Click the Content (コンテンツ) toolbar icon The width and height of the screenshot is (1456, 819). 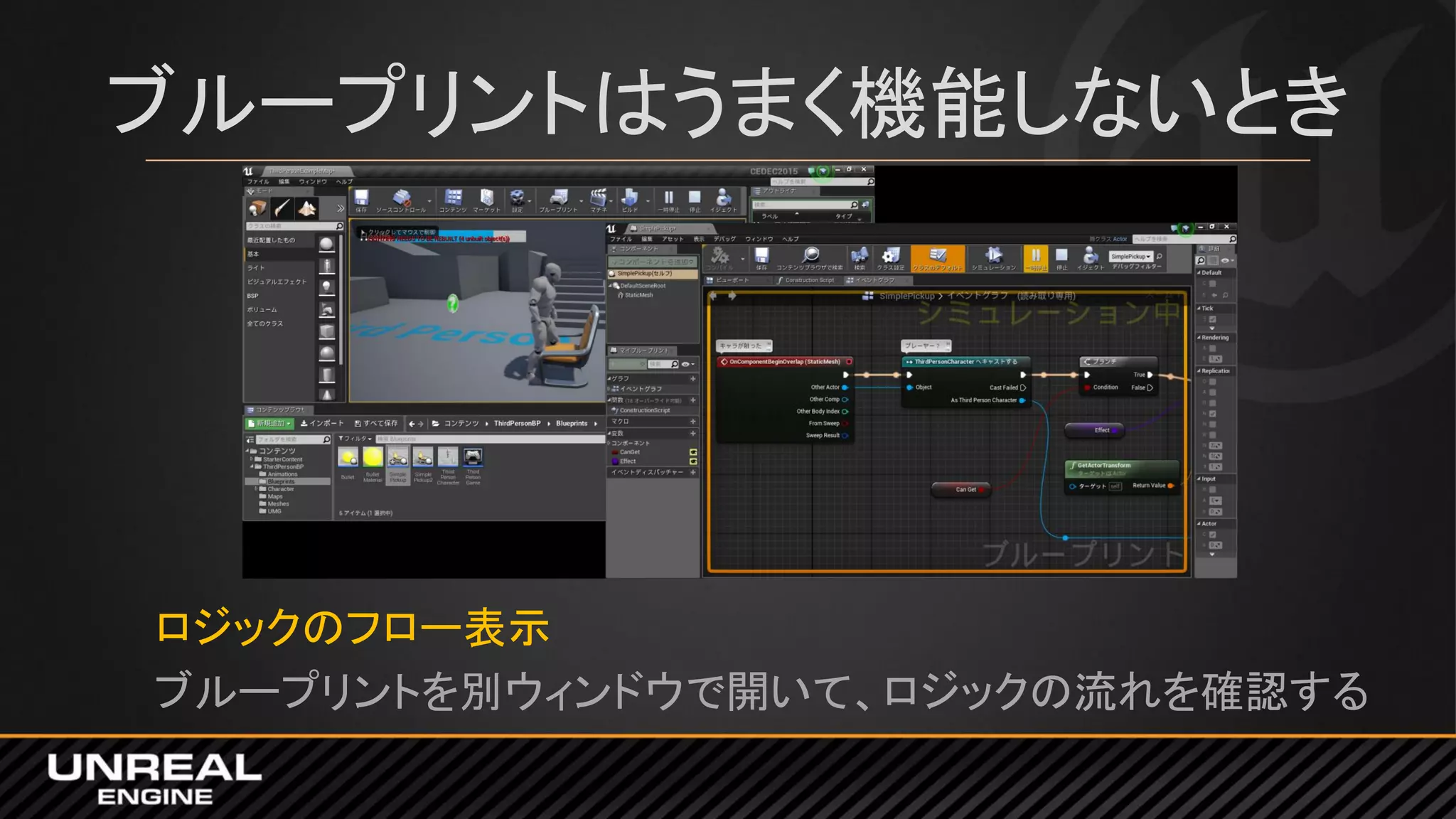[453, 200]
